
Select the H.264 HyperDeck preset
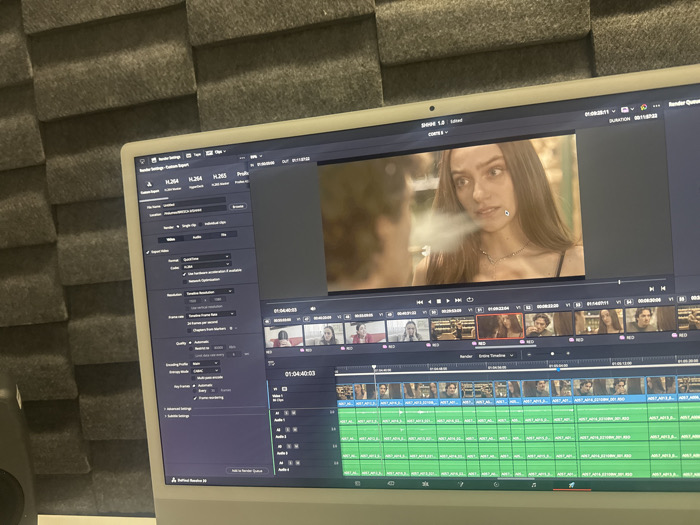pos(196,182)
